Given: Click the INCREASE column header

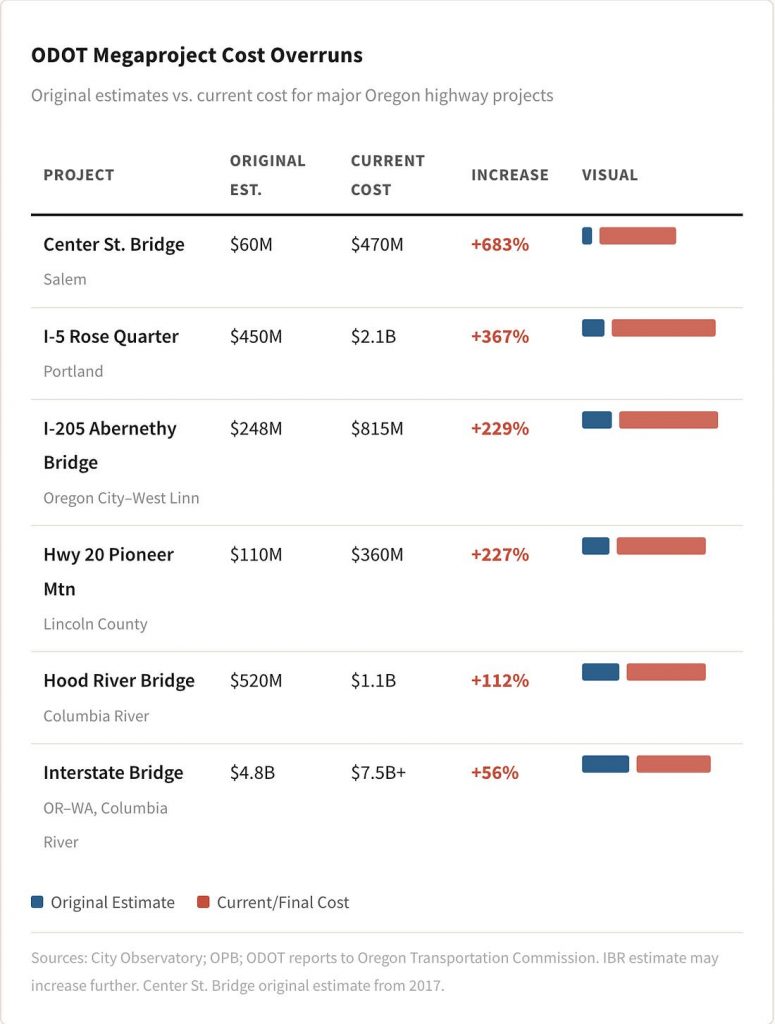Looking at the screenshot, I should coord(510,175).
